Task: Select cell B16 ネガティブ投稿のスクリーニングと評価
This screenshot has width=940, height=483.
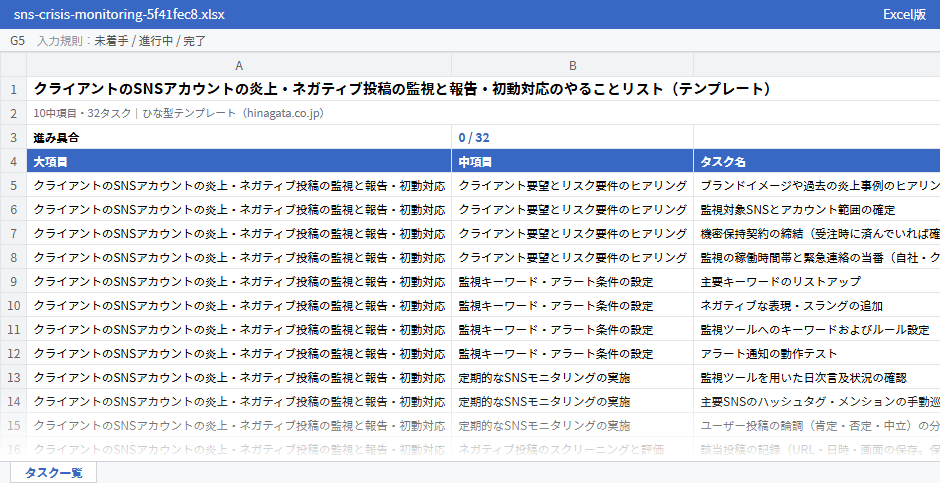Action: [573, 449]
